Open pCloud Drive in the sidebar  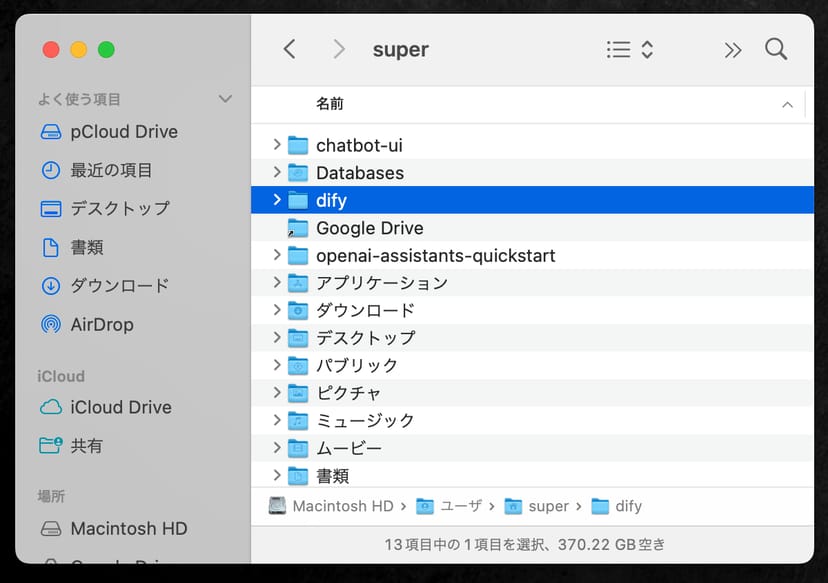[123, 132]
